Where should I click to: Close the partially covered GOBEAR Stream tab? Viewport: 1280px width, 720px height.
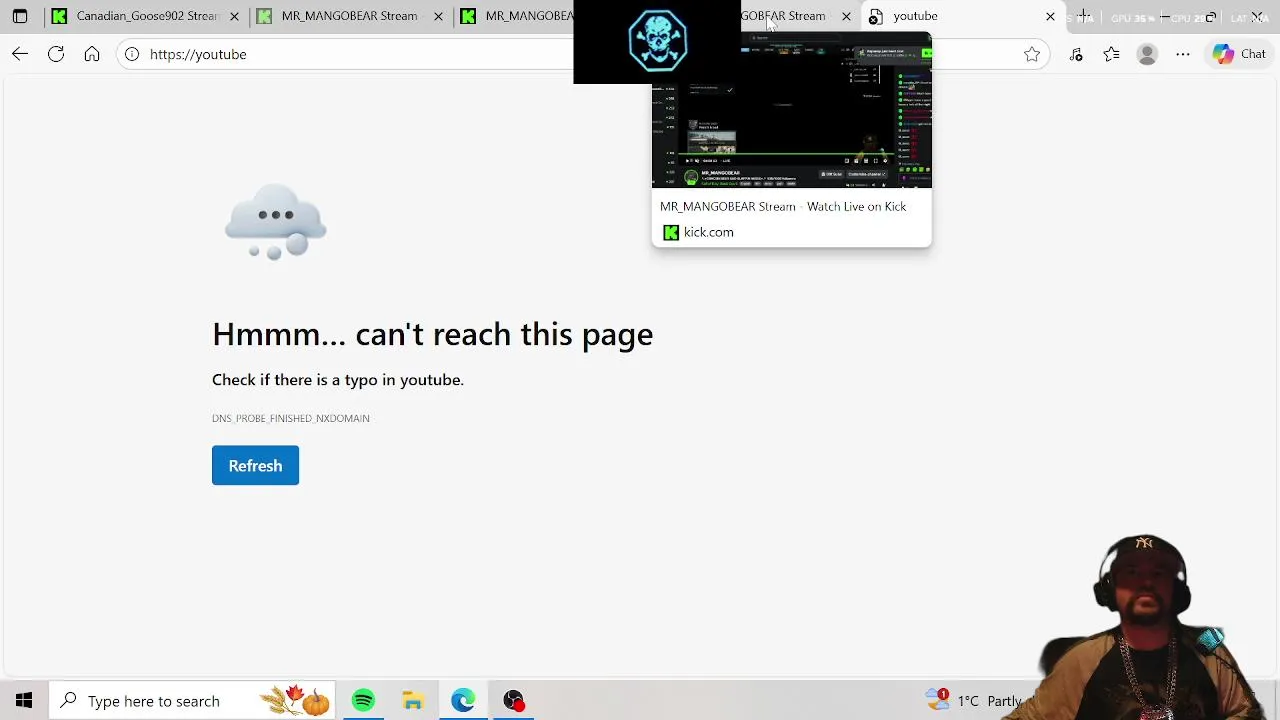(x=846, y=16)
